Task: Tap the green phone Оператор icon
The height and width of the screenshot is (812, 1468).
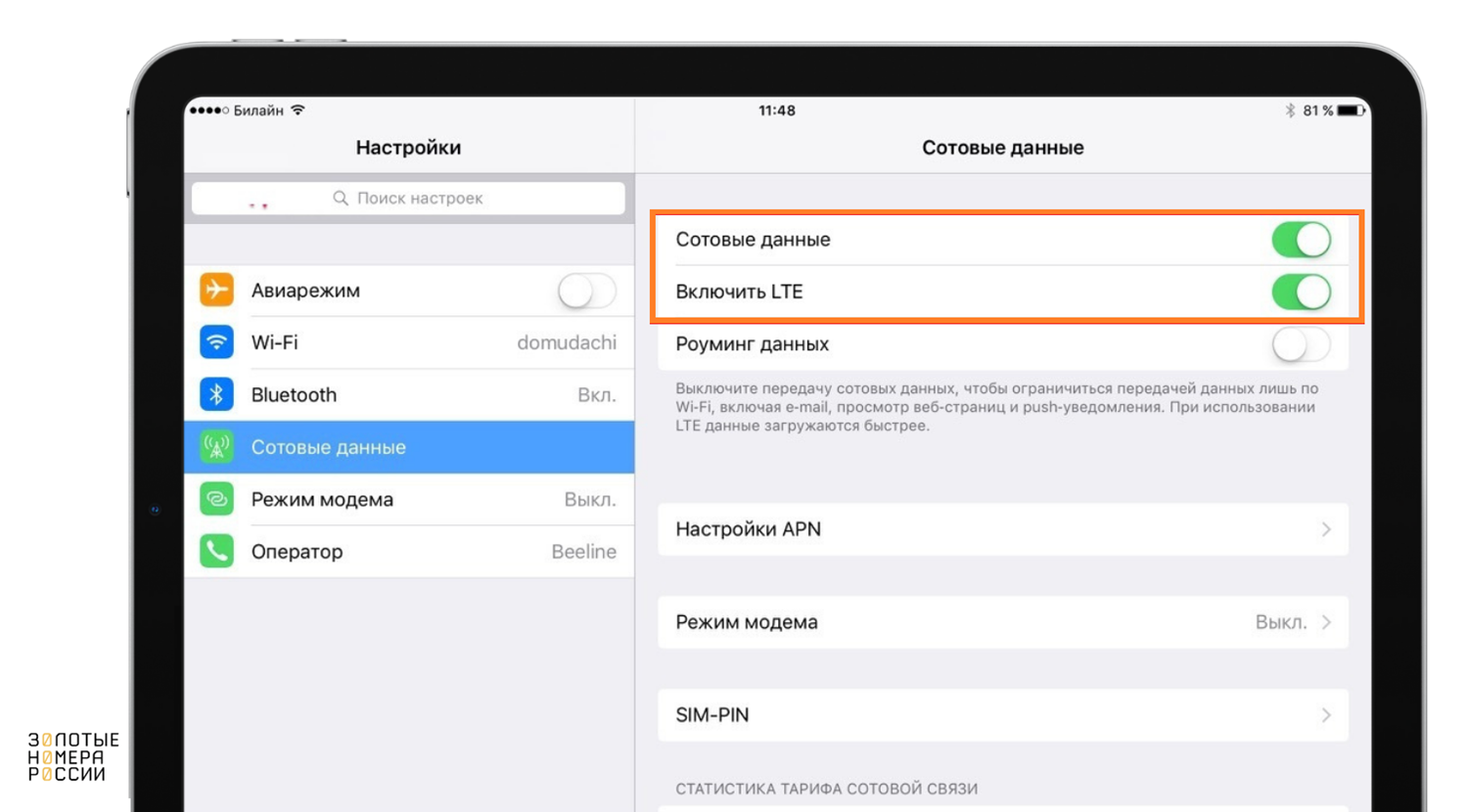Action: click(216, 552)
